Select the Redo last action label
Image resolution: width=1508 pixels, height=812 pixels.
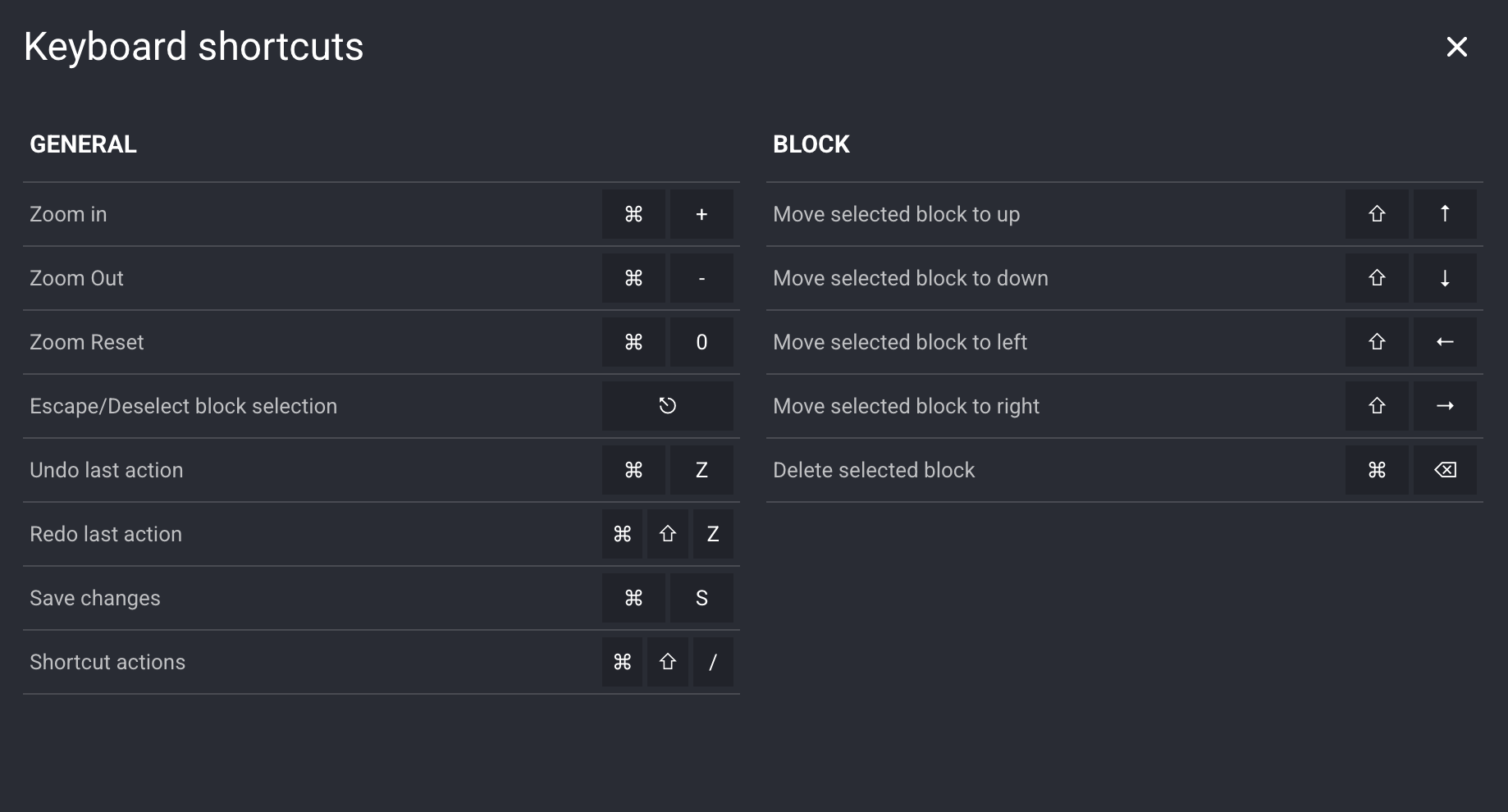pos(106,534)
